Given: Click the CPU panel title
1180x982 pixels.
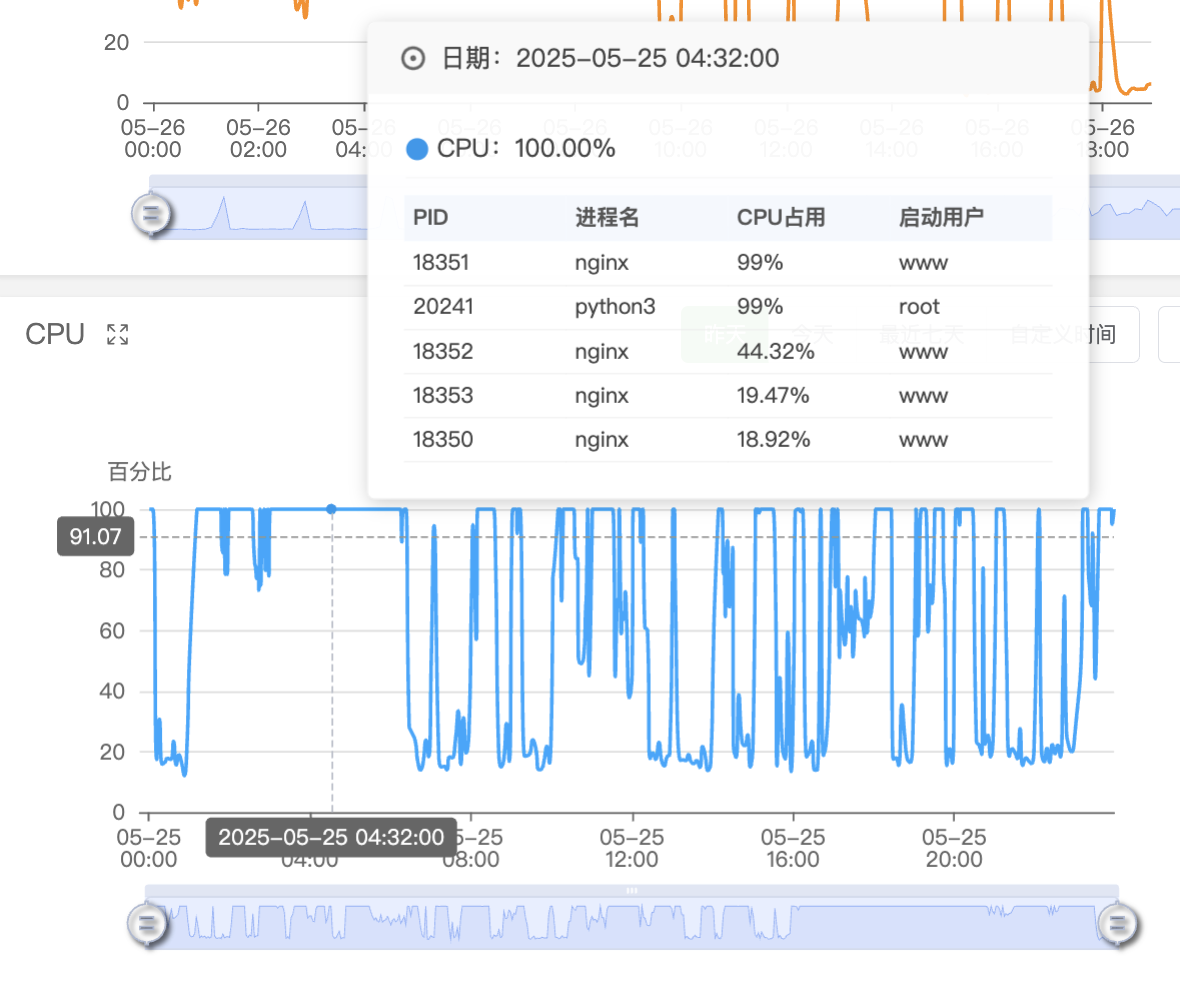Looking at the screenshot, I should tap(55, 334).
